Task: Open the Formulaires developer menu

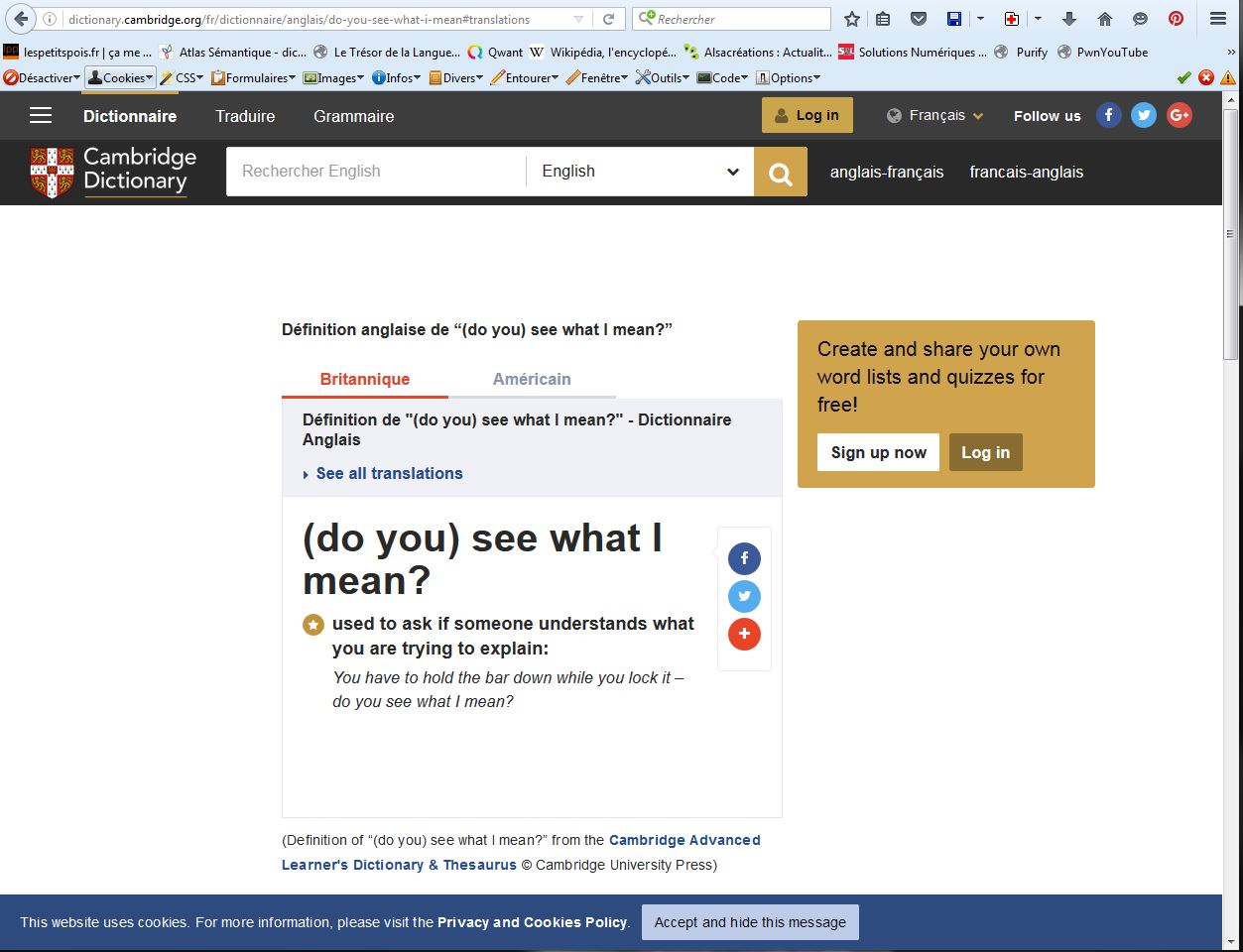Action: pyautogui.click(x=253, y=77)
